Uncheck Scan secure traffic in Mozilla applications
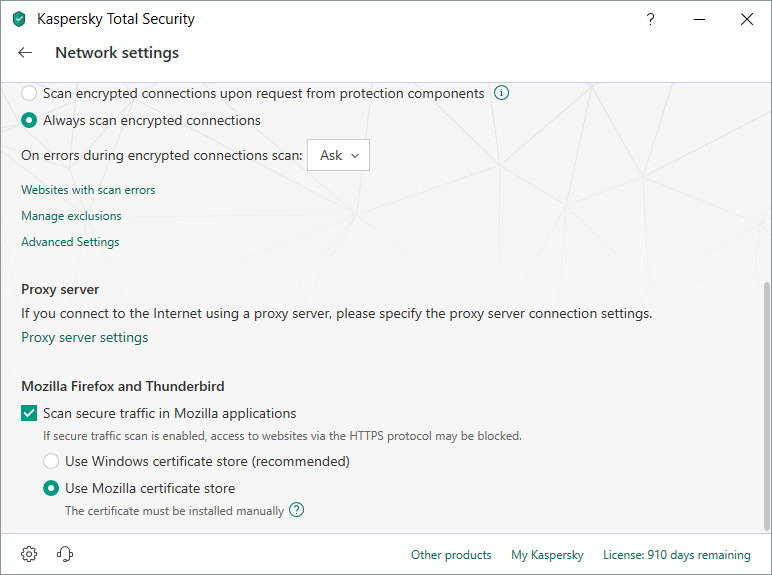This screenshot has width=772, height=575. [x=30, y=413]
